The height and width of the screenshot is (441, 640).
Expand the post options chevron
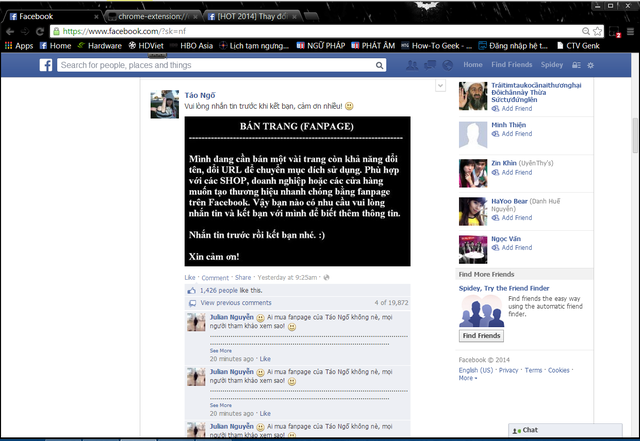[440, 86]
